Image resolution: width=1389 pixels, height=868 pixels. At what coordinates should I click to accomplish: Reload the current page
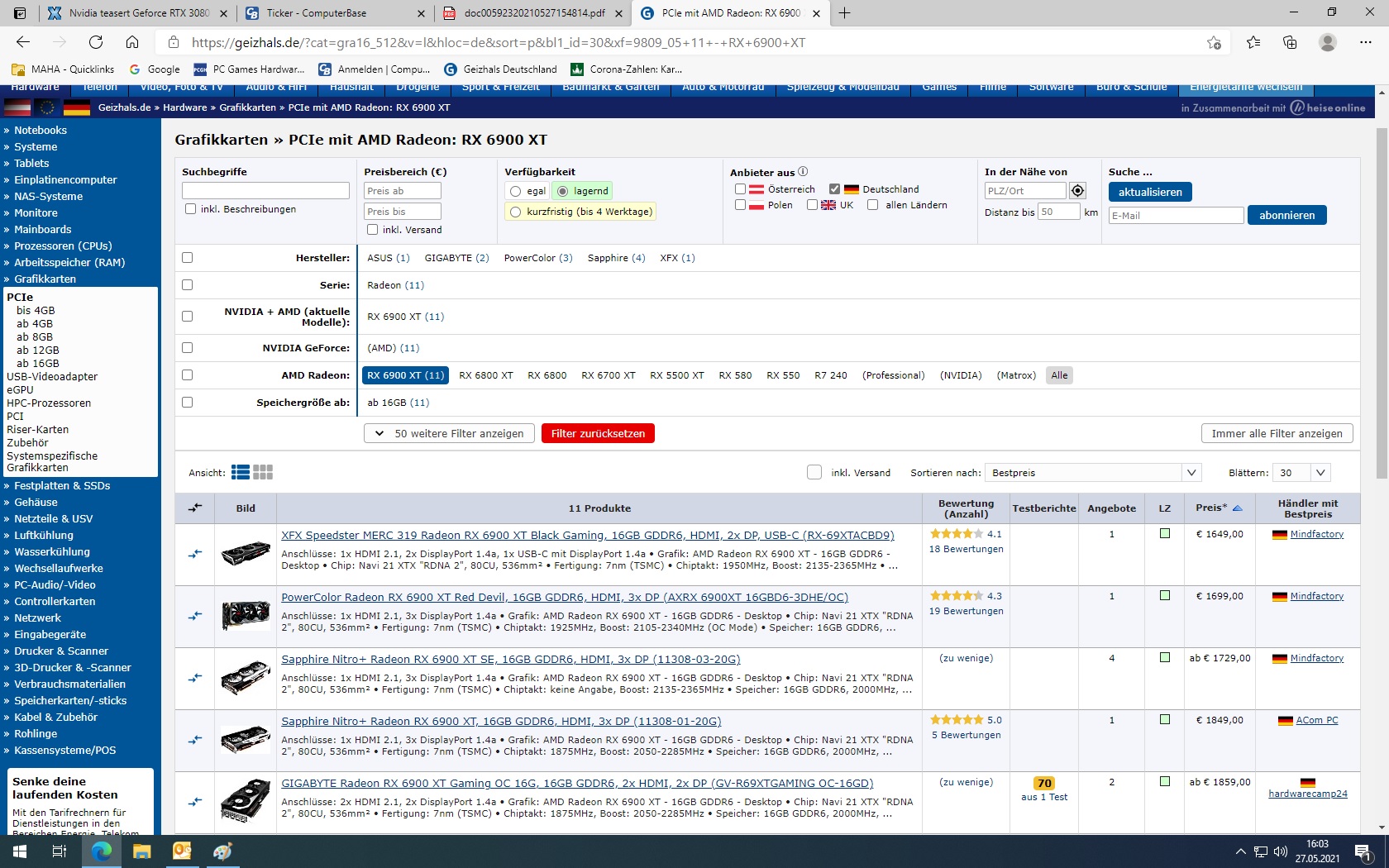96,42
